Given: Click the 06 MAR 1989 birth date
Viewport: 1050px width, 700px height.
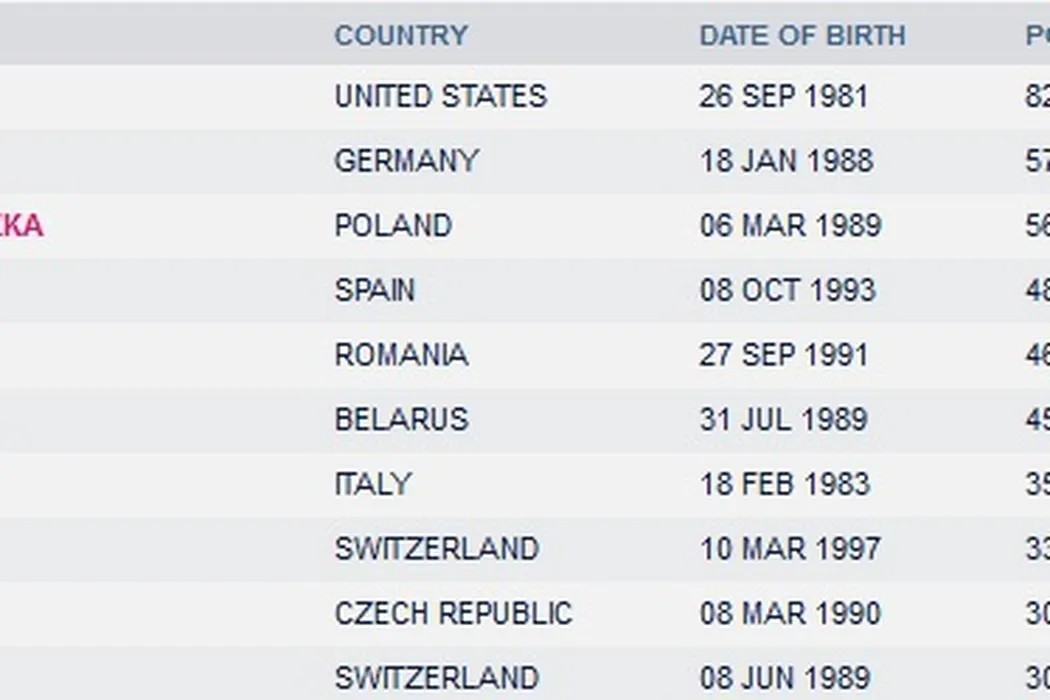Looking at the screenshot, I should click(790, 226).
